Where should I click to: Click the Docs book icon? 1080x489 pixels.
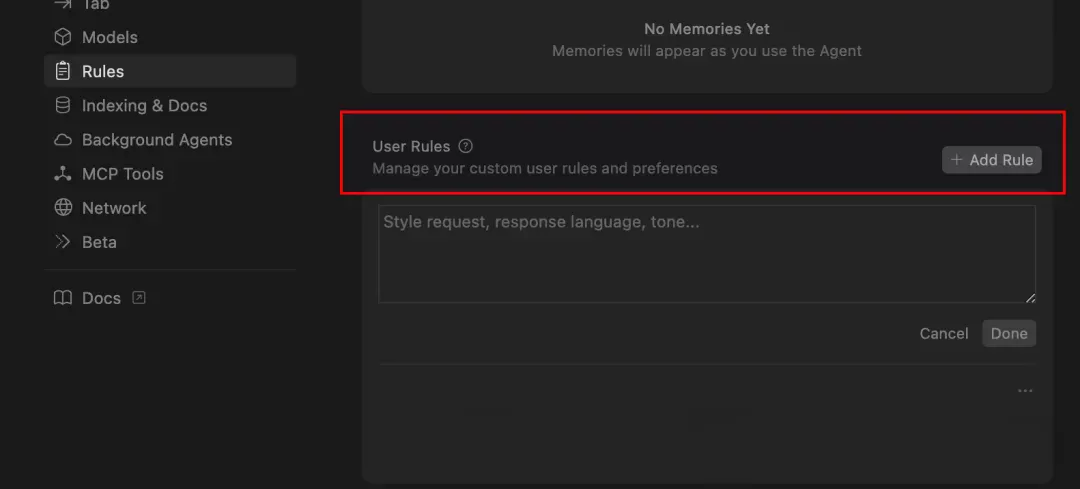pyautogui.click(x=63, y=298)
